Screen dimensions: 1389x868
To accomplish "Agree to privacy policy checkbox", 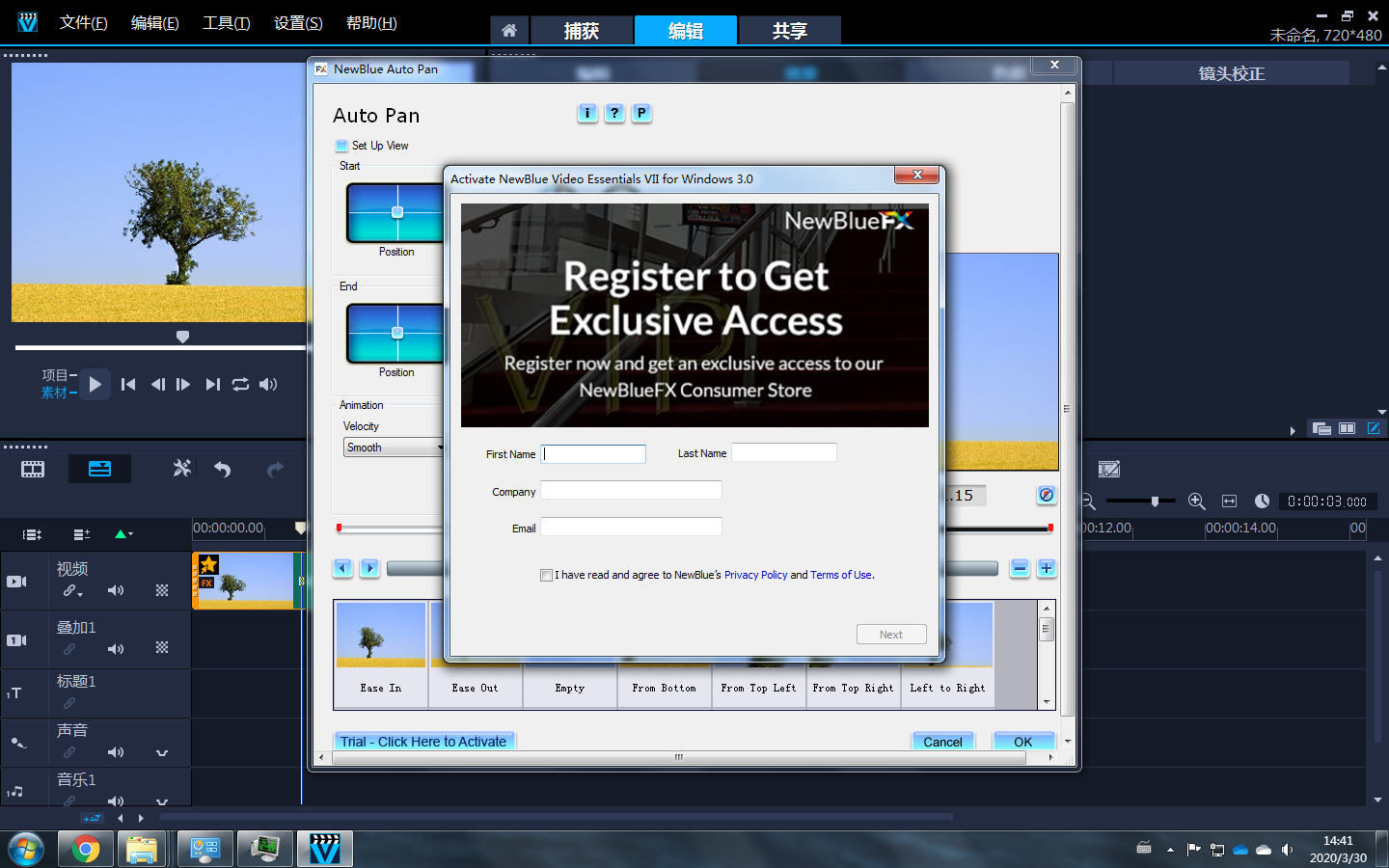I will click(546, 575).
